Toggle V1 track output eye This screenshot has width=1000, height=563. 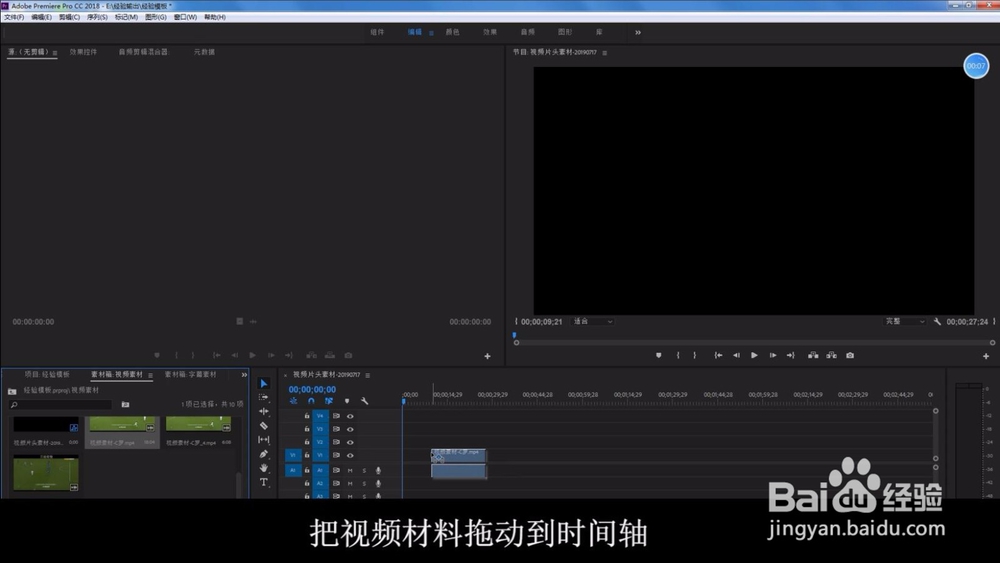[x=350, y=455]
